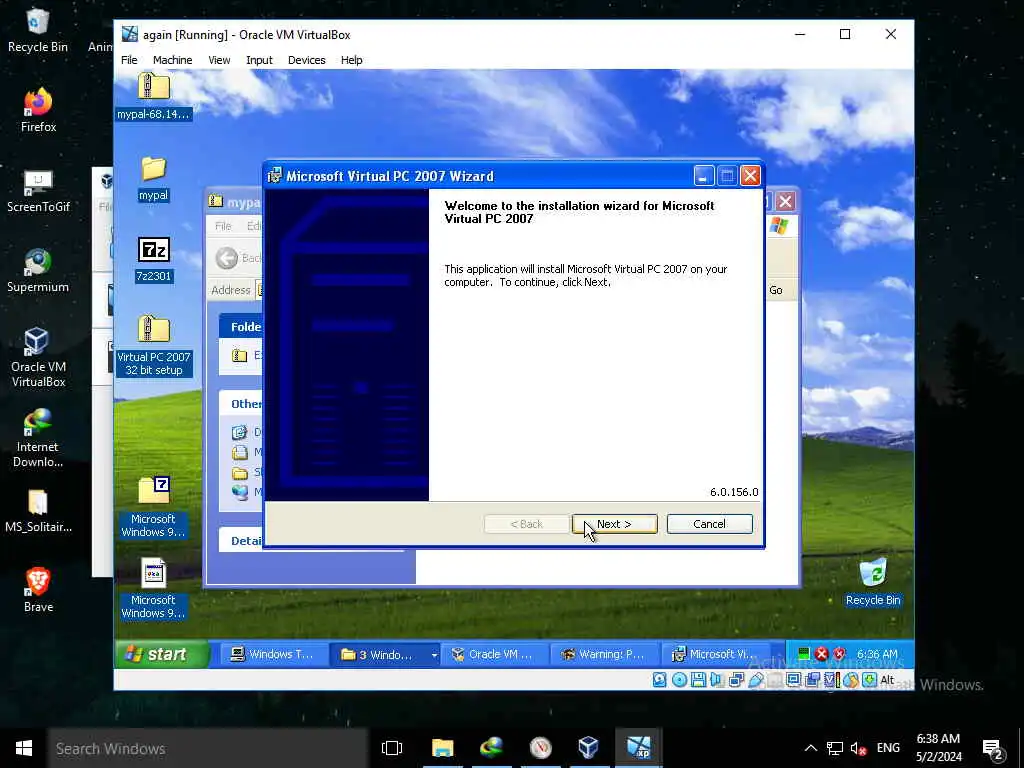Open the Devices menu in VirtualBox
1024x768 pixels.
306,60
